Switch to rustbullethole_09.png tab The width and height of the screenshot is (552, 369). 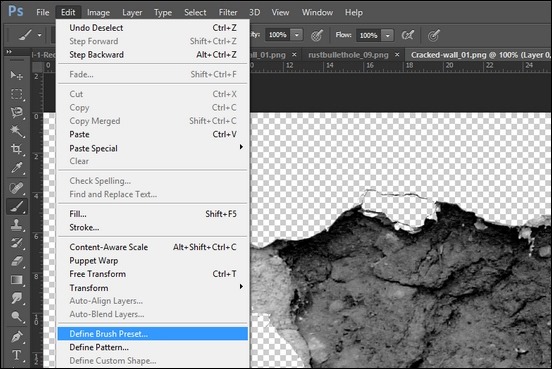coord(348,55)
